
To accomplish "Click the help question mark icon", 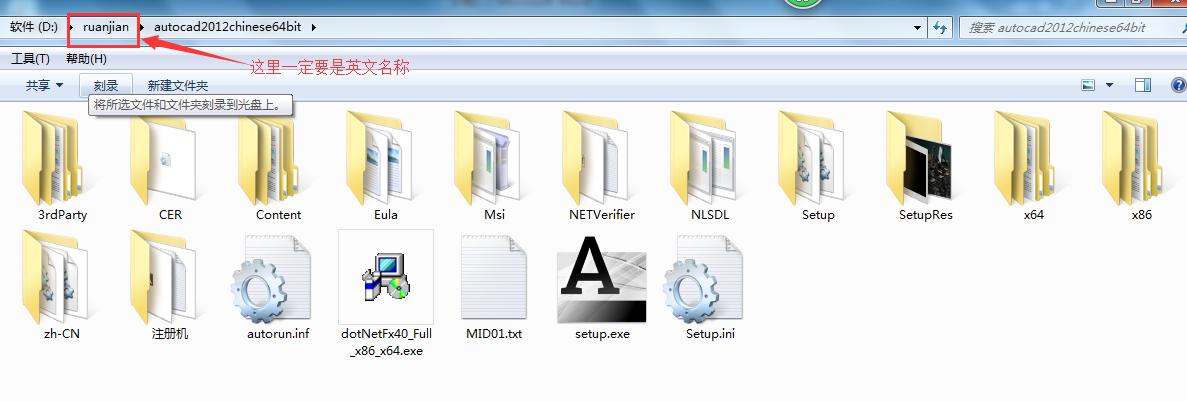I will coord(1179,85).
